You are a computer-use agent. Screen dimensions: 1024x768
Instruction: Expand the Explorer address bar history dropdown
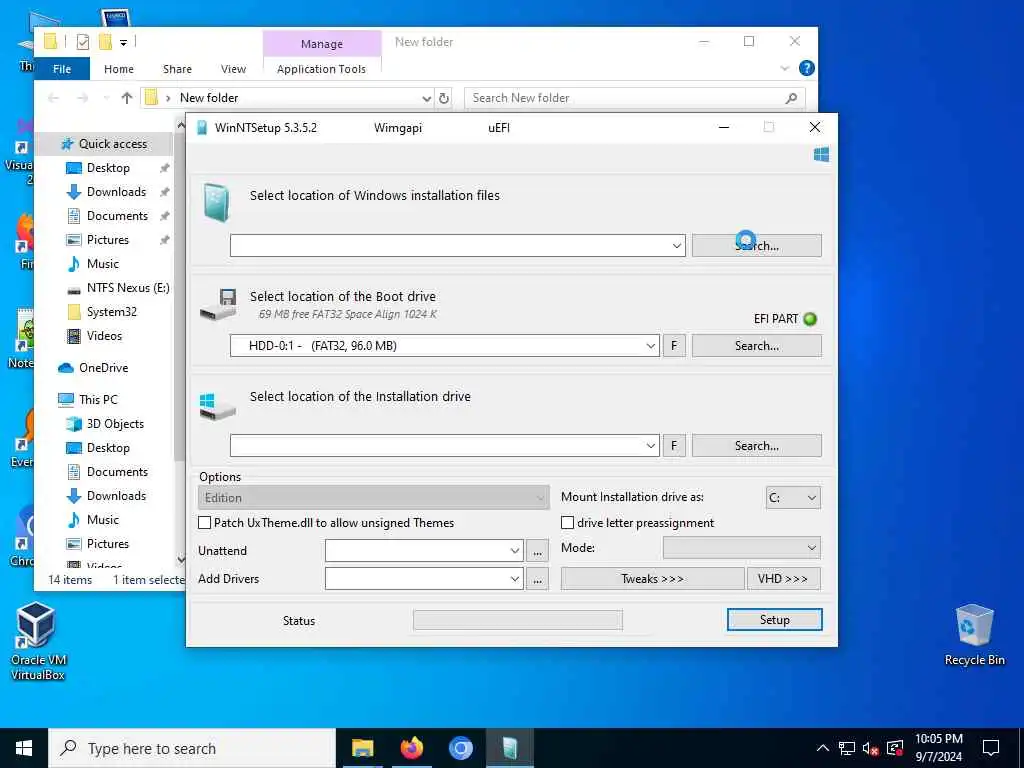(426, 98)
